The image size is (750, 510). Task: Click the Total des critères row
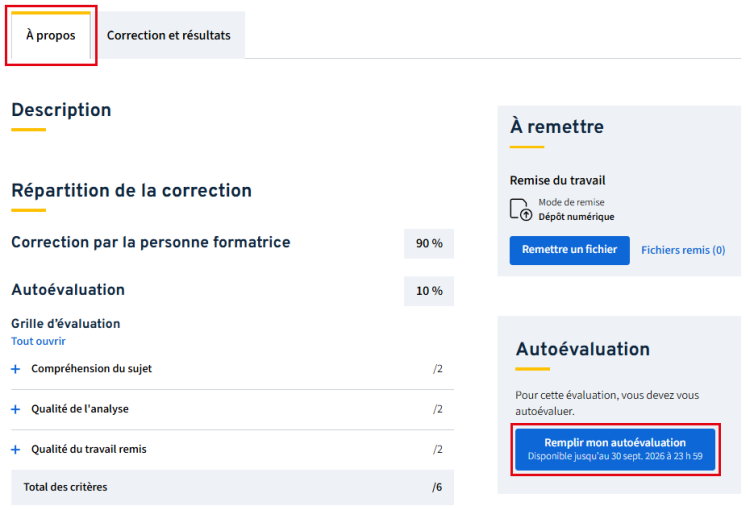point(232,487)
